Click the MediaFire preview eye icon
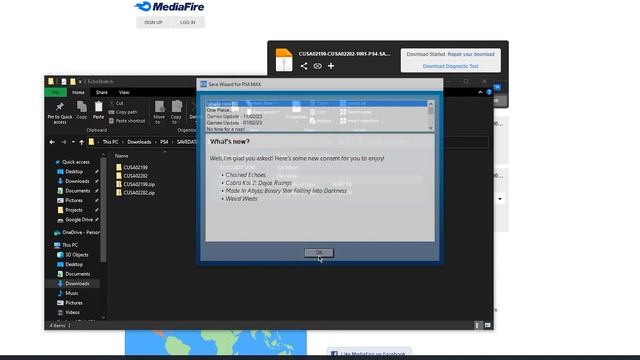 pyautogui.click(x=318, y=66)
